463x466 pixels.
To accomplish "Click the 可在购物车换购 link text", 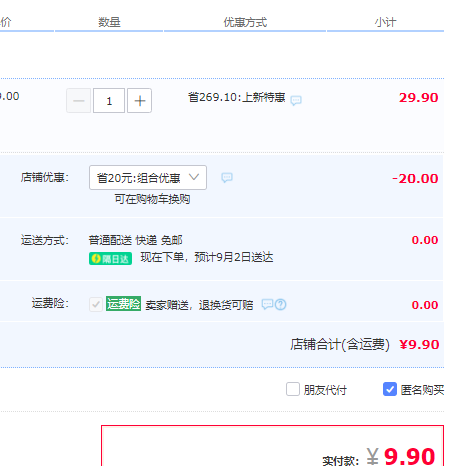I will pyautogui.click(x=152, y=199).
